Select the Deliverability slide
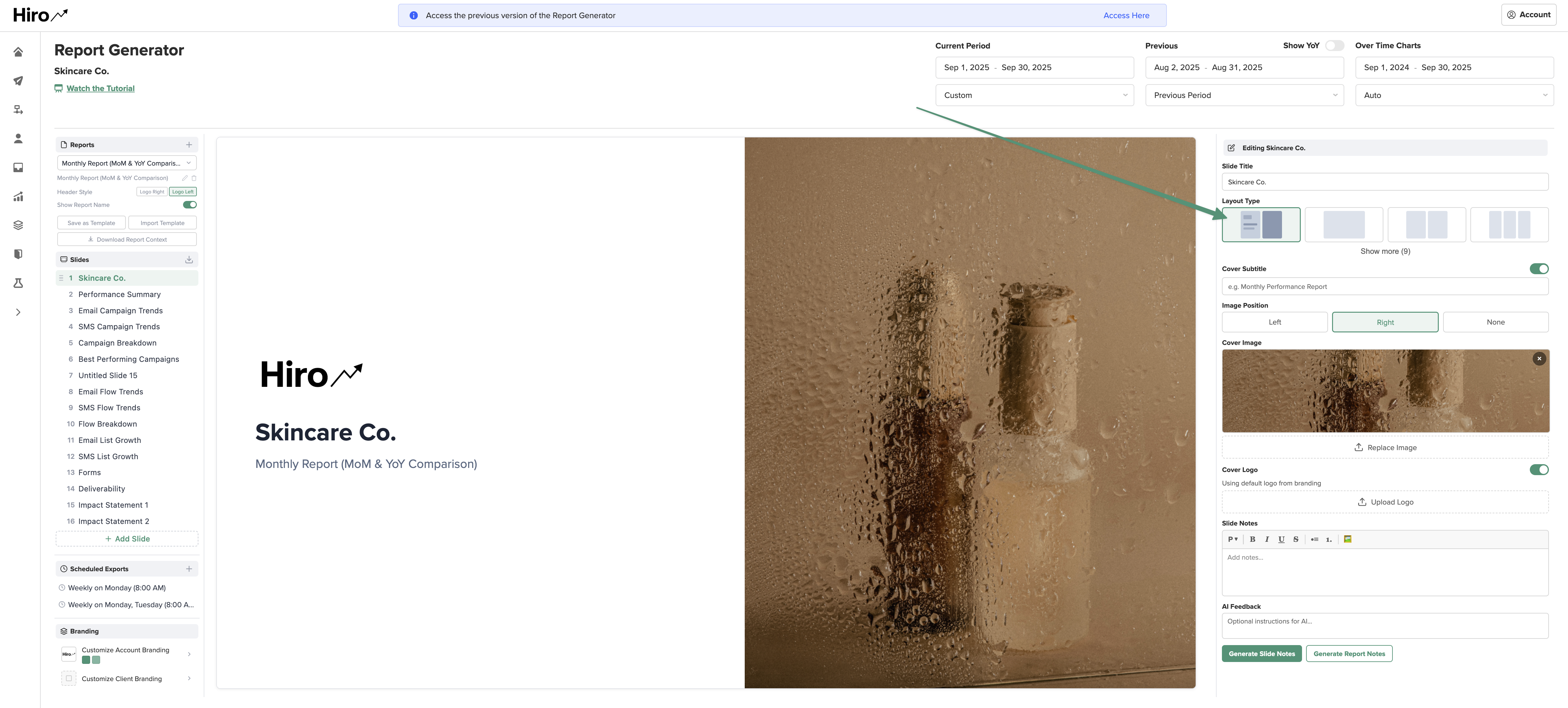 (127, 489)
